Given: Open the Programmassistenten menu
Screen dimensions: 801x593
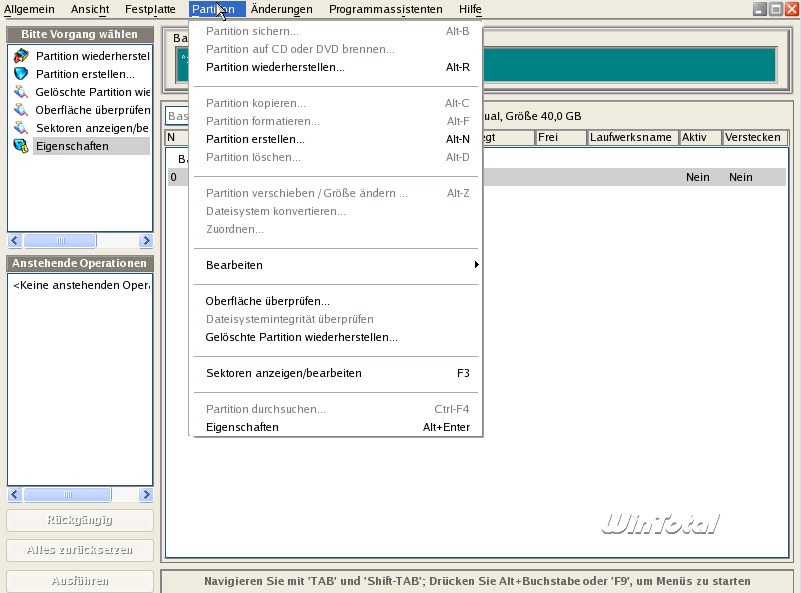Looking at the screenshot, I should 385,9.
